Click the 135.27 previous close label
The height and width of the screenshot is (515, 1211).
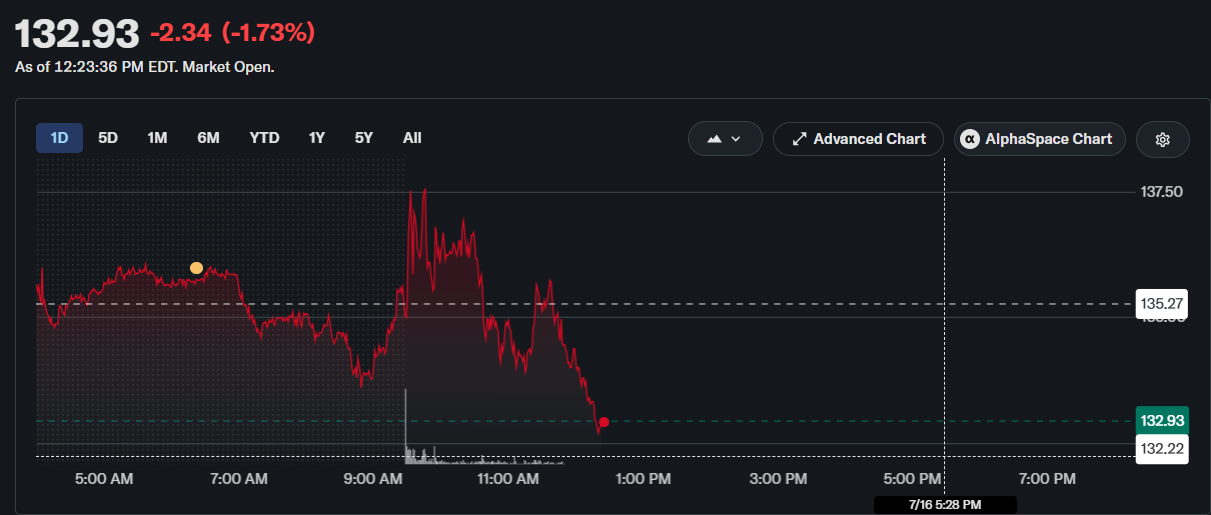(x=1162, y=303)
